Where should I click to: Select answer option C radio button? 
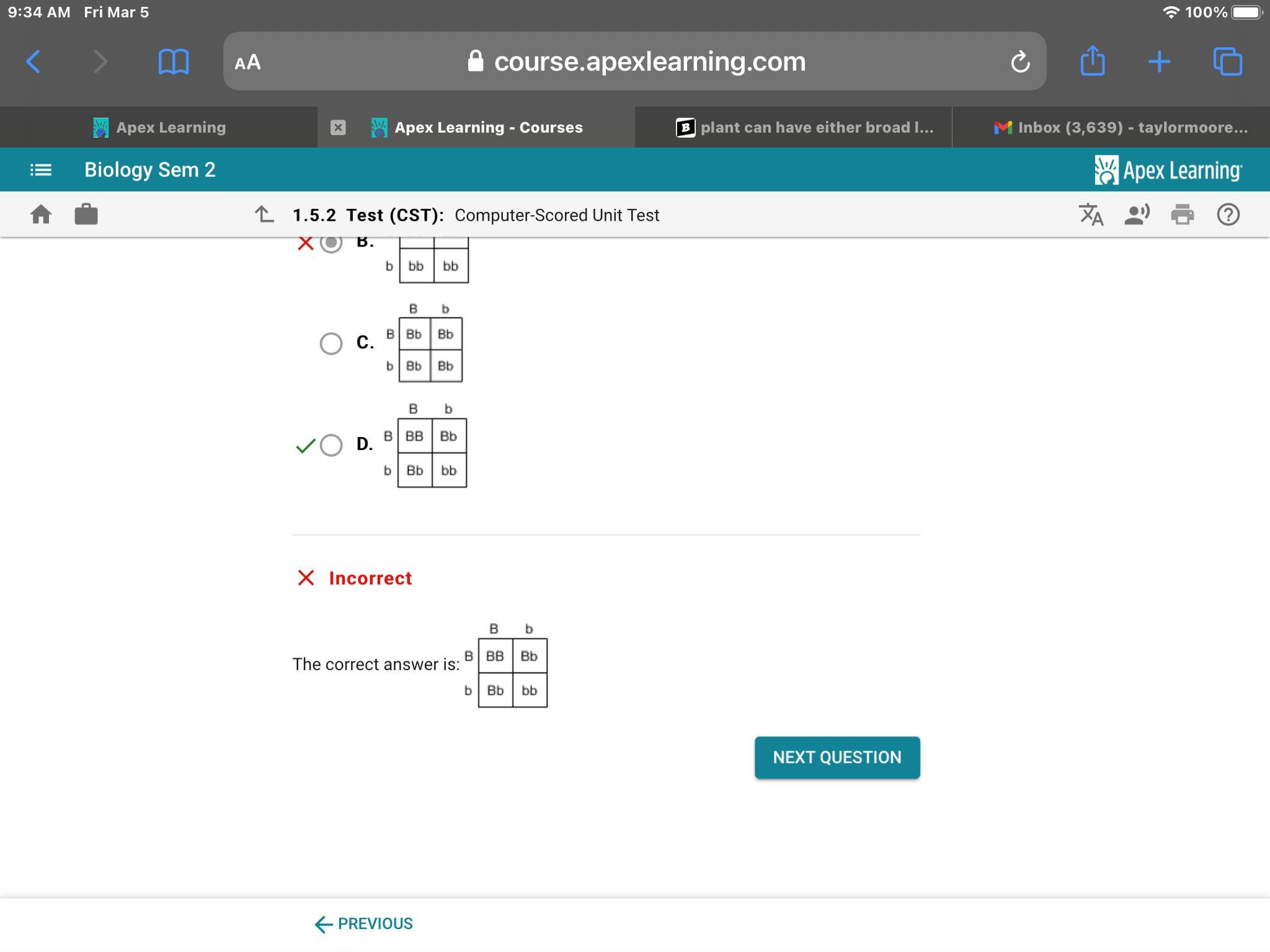tap(331, 343)
